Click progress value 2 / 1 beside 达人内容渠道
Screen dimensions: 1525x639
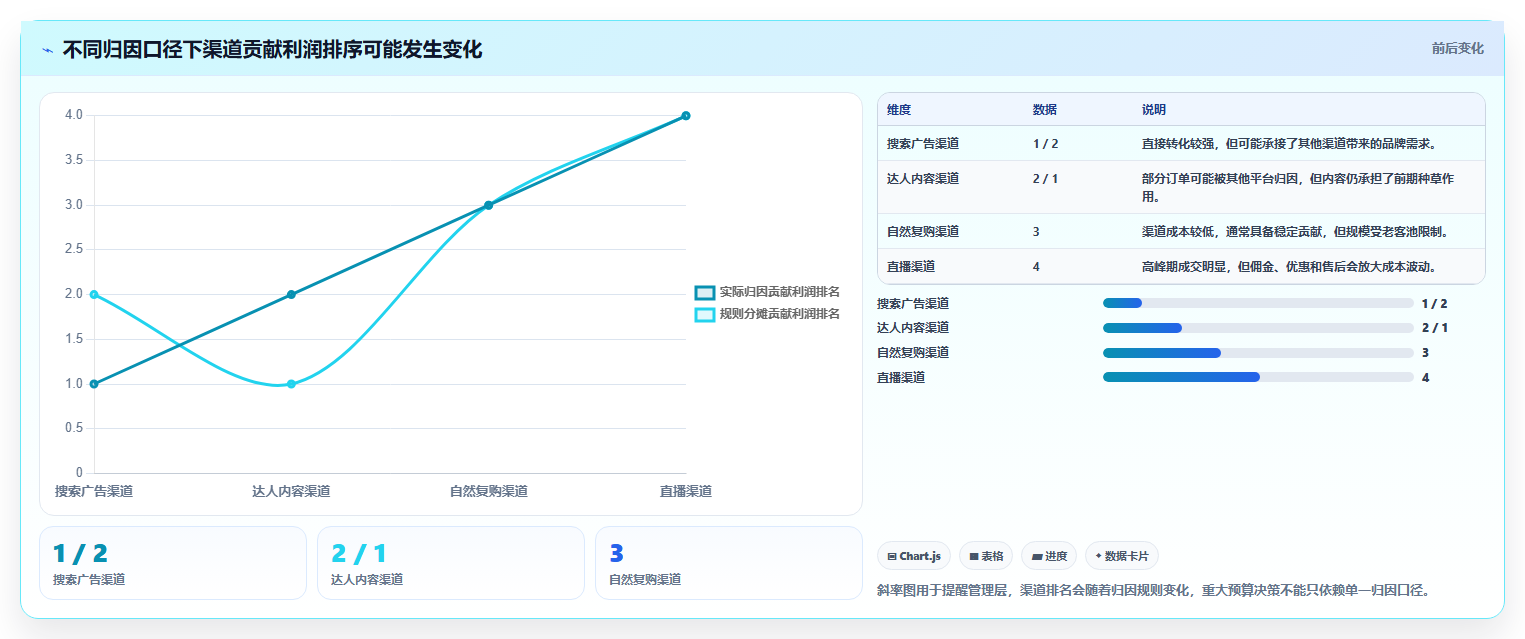[1434, 328]
